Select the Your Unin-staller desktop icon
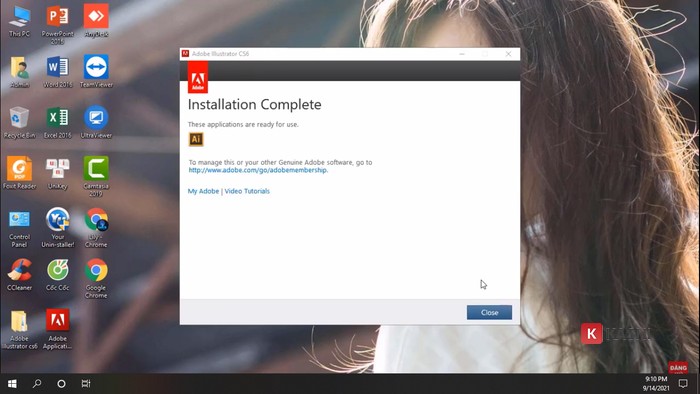The width and height of the screenshot is (700, 394). click(58, 228)
